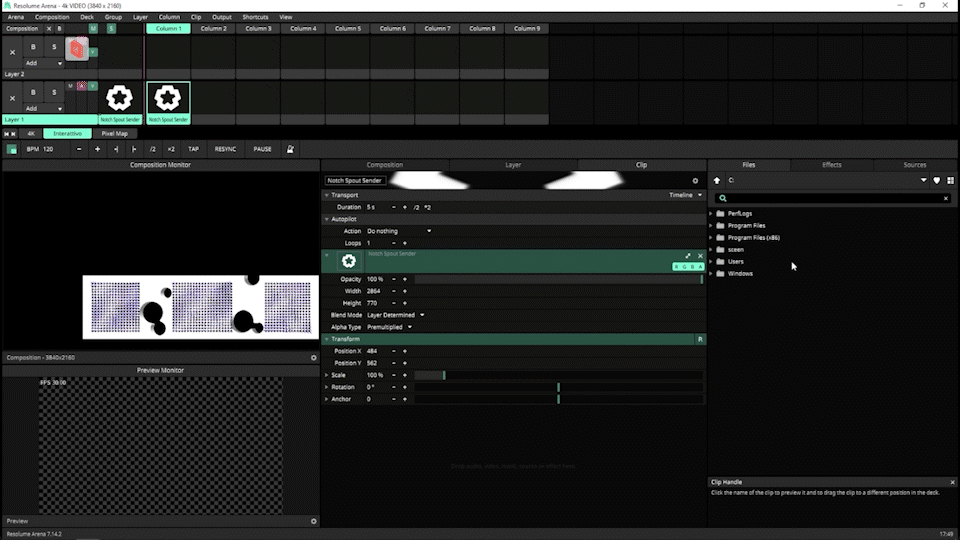Halve the BPM with /2
The image size is (960, 540).
click(152, 149)
